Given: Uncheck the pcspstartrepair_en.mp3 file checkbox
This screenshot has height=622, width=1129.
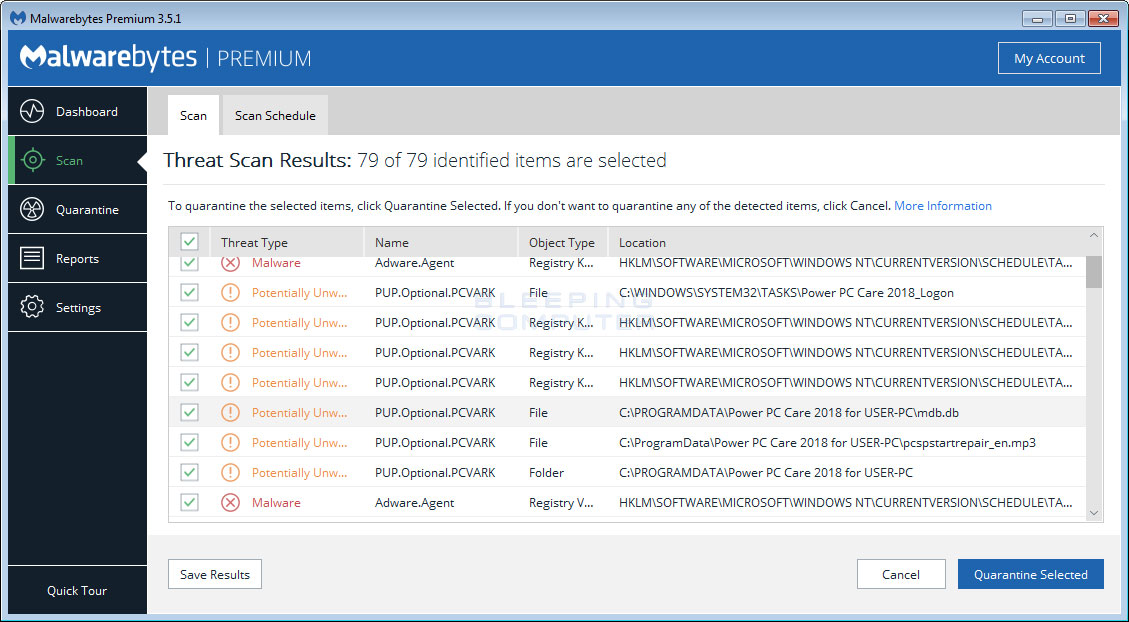Looking at the screenshot, I should (x=189, y=443).
